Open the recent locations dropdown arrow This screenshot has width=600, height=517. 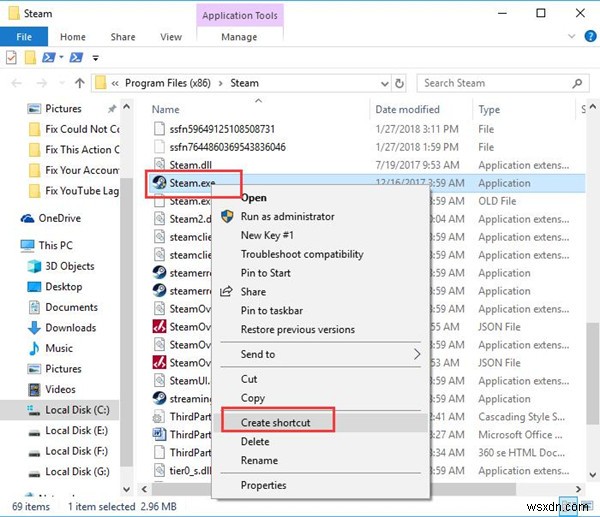tap(62, 83)
